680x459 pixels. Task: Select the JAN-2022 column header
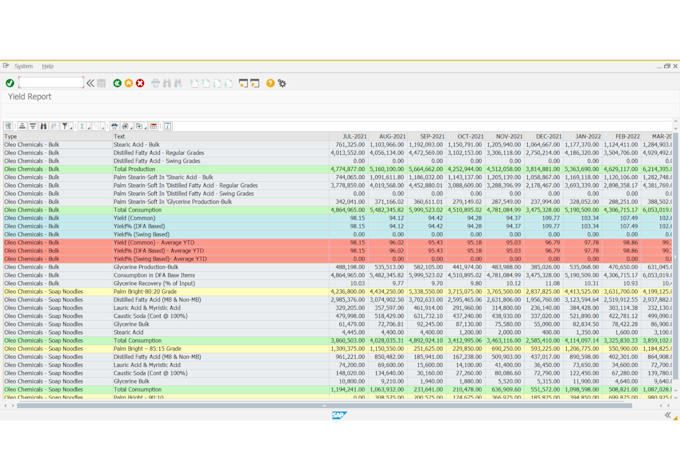coord(582,136)
